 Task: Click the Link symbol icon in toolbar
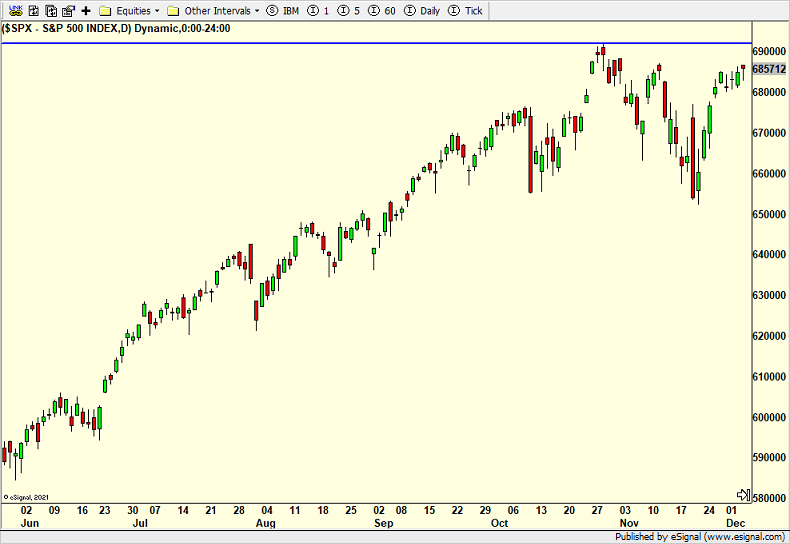pyautogui.click(x=13, y=11)
